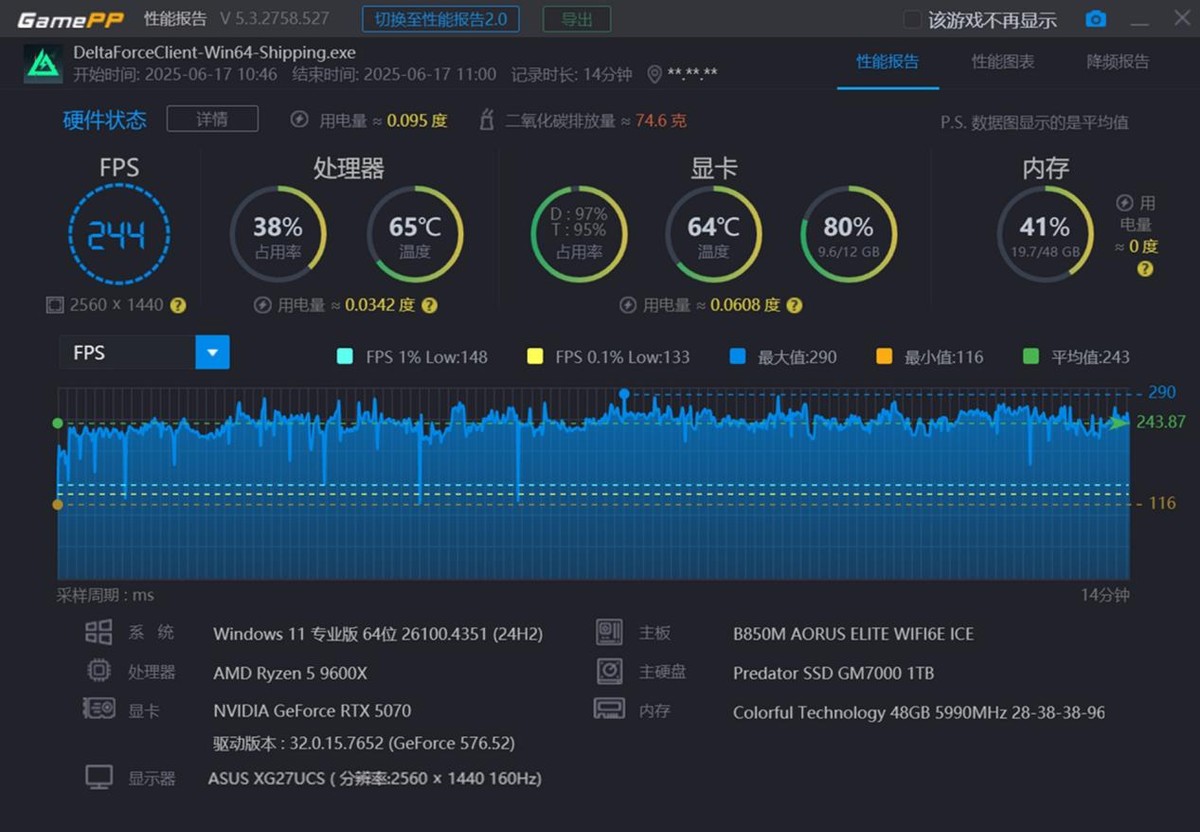Click the 导出 export button

point(577,19)
